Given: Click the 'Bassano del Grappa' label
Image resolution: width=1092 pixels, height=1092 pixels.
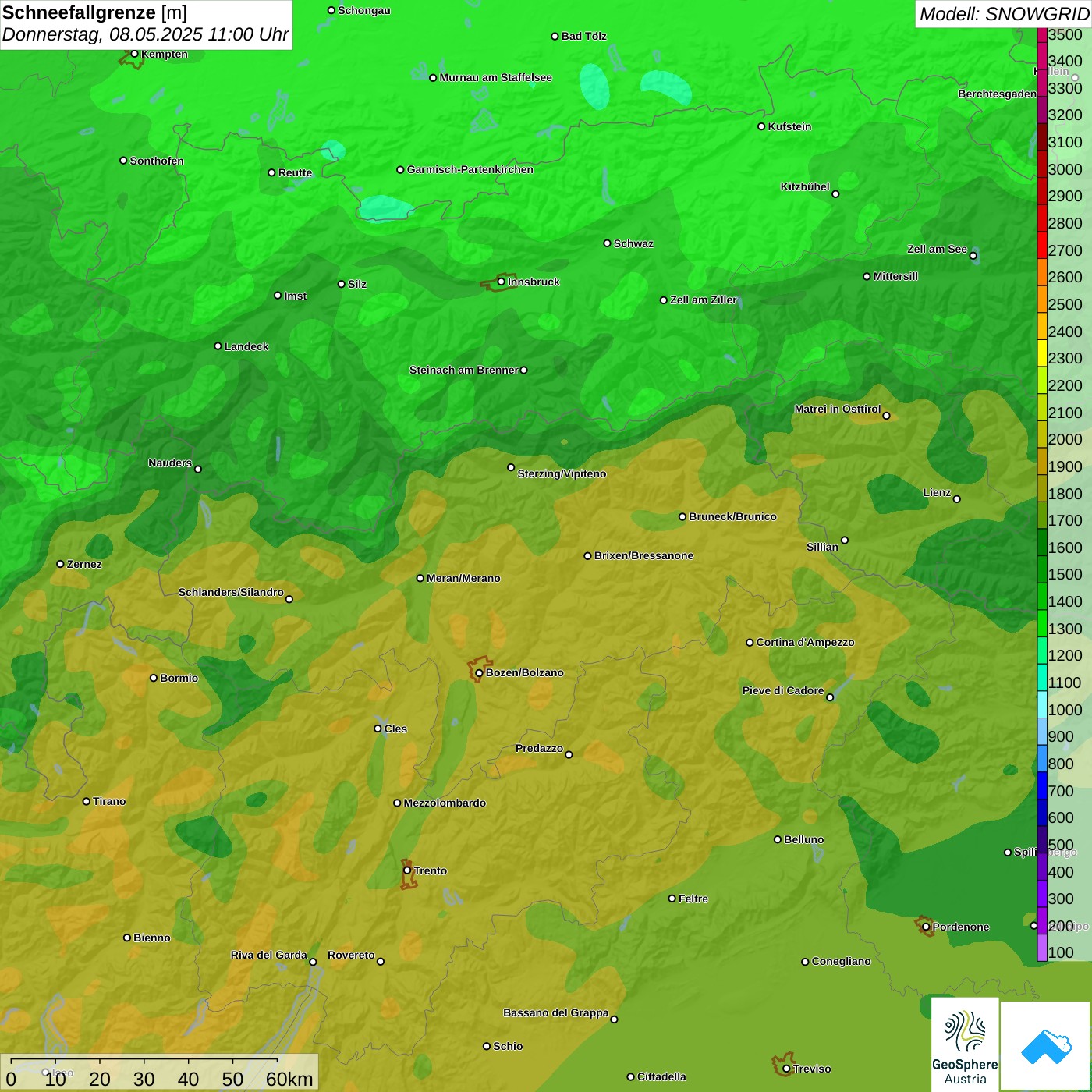Looking at the screenshot, I should [x=556, y=1012].
